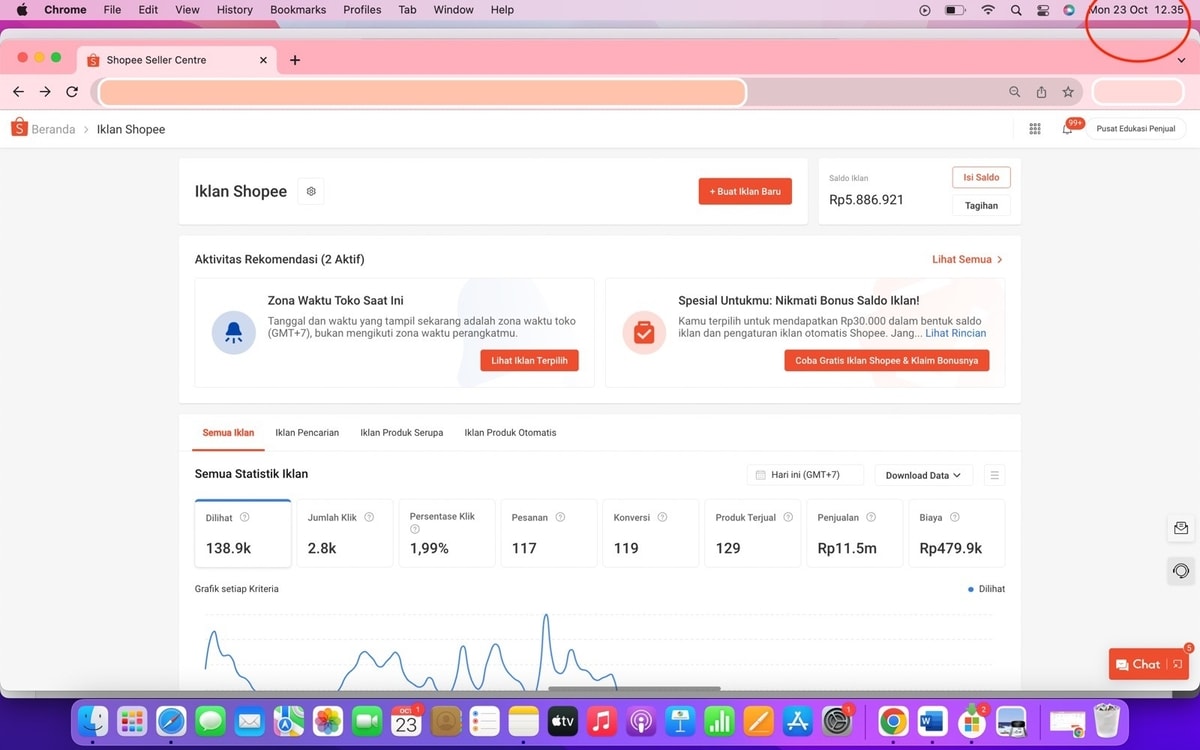
Task: Open the Download Data dropdown
Action: click(923, 475)
